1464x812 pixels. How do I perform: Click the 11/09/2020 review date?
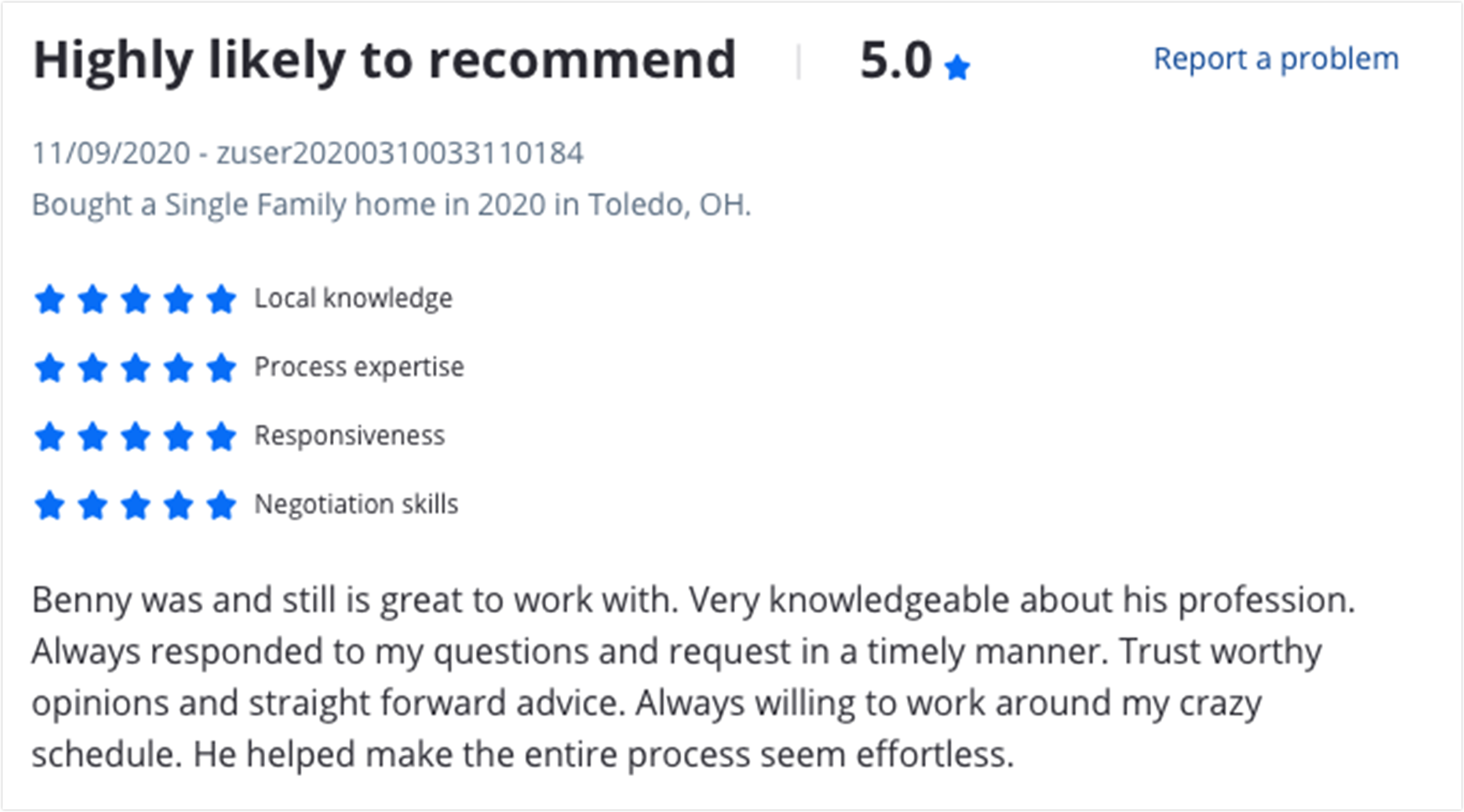pos(112,154)
